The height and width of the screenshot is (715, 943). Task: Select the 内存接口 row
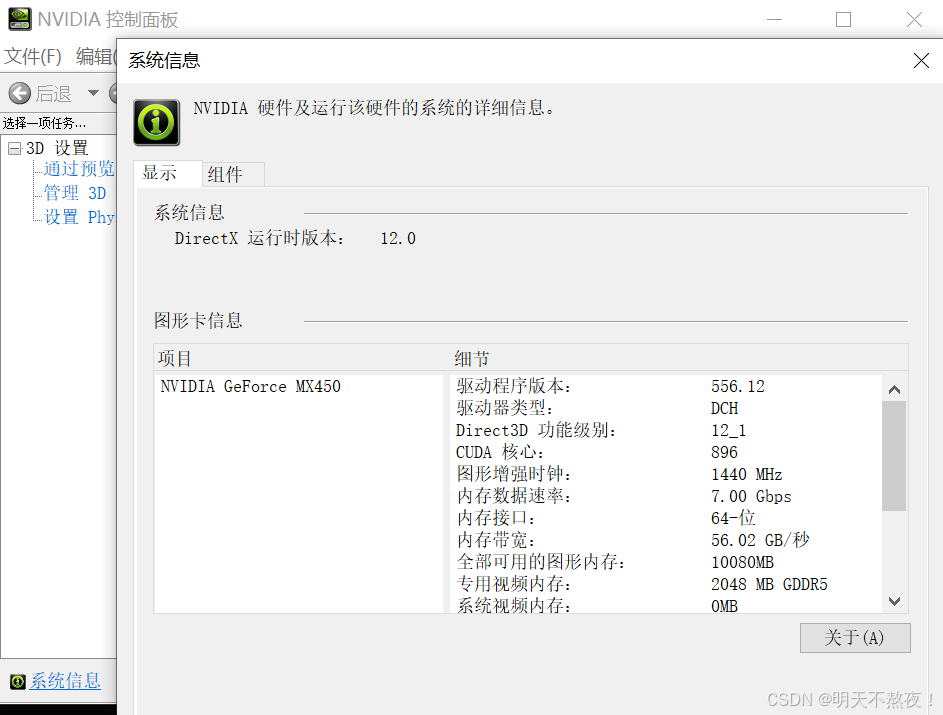(666, 518)
